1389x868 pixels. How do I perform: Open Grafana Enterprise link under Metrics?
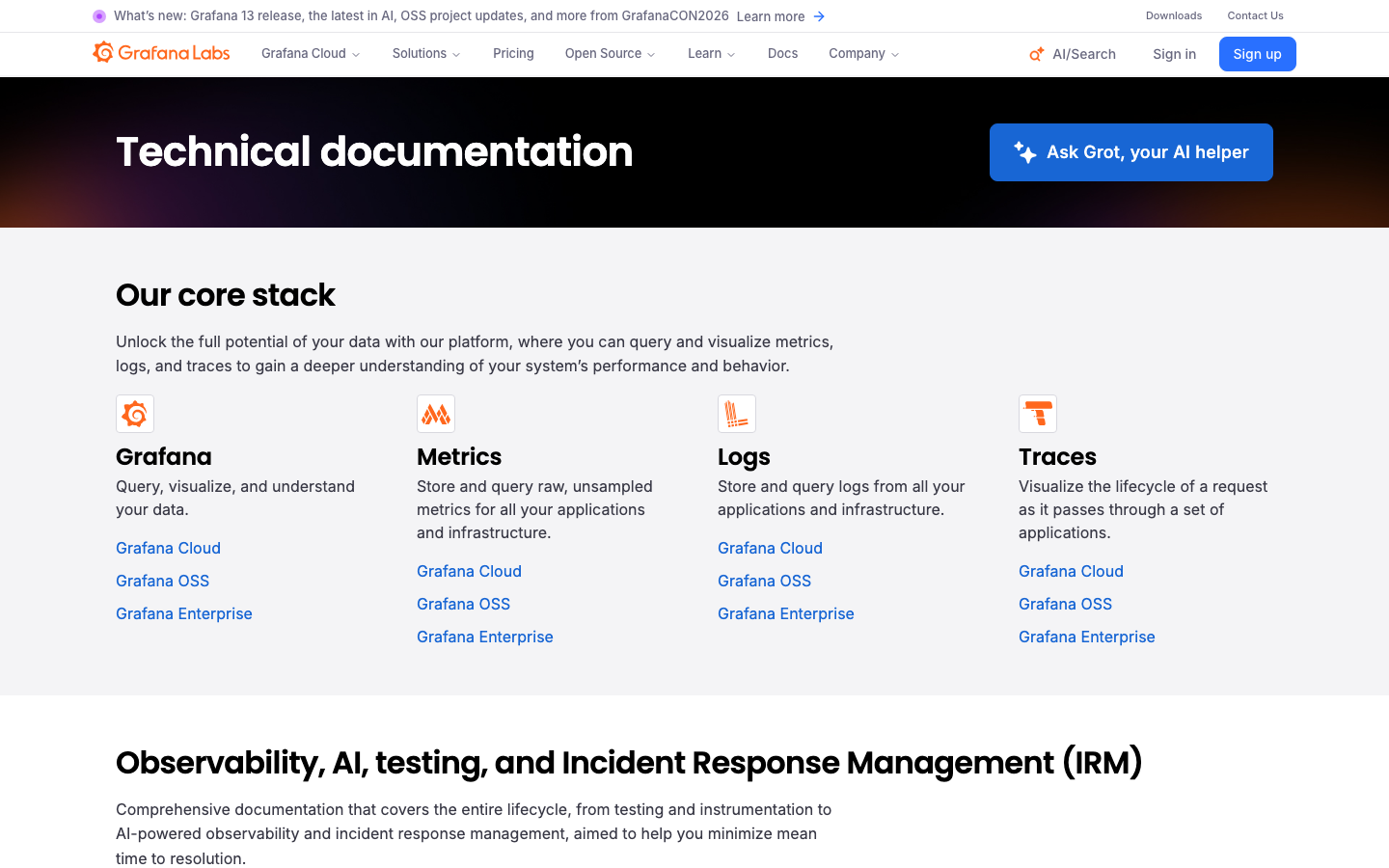485,637
